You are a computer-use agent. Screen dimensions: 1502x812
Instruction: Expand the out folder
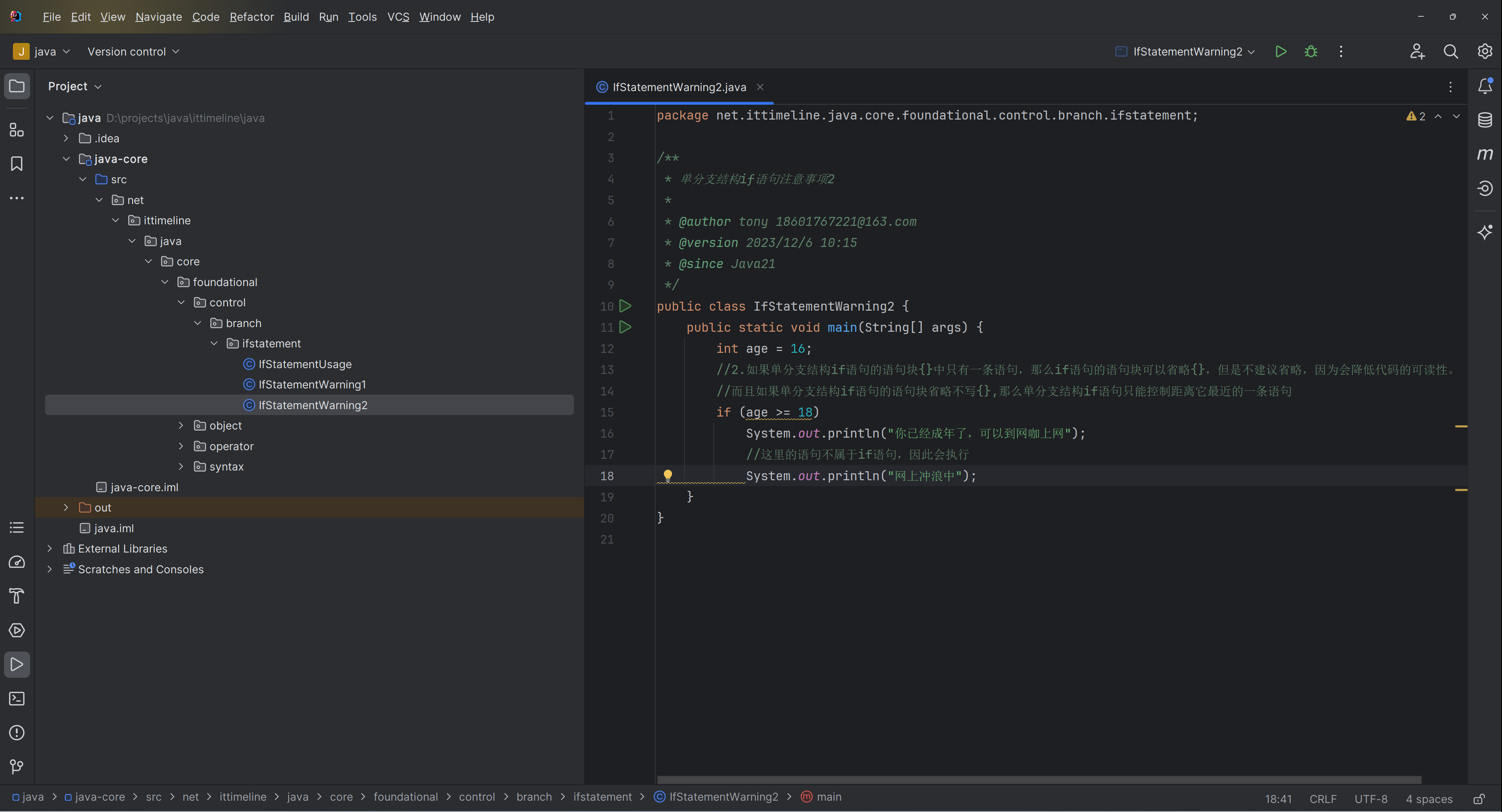coord(66,508)
